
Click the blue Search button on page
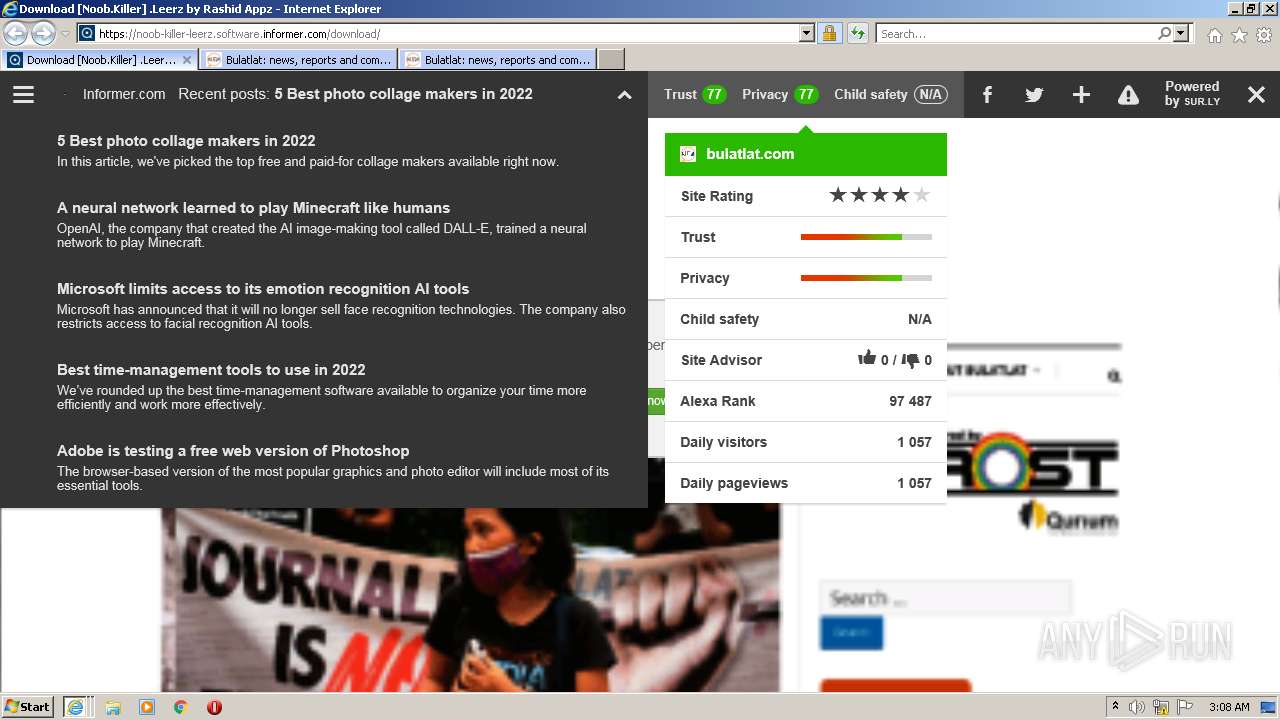click(851, 633)
